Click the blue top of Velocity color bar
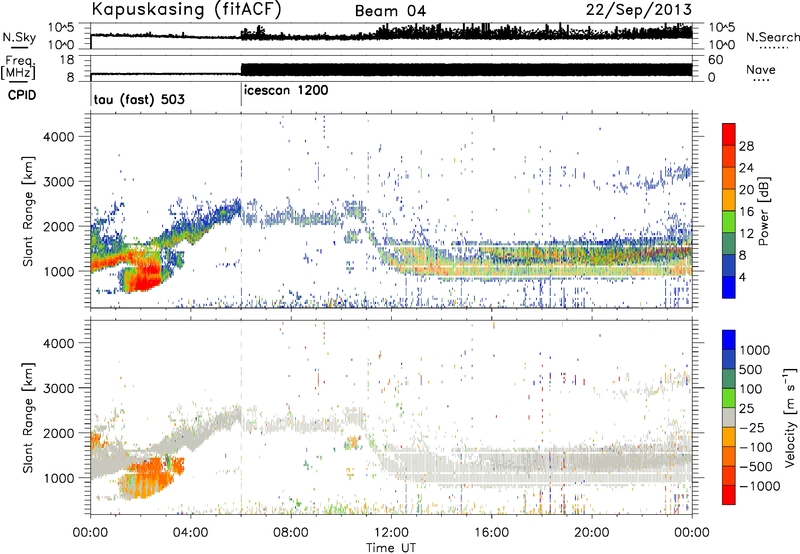Screen dimensions: 800x554 [729, 340]
